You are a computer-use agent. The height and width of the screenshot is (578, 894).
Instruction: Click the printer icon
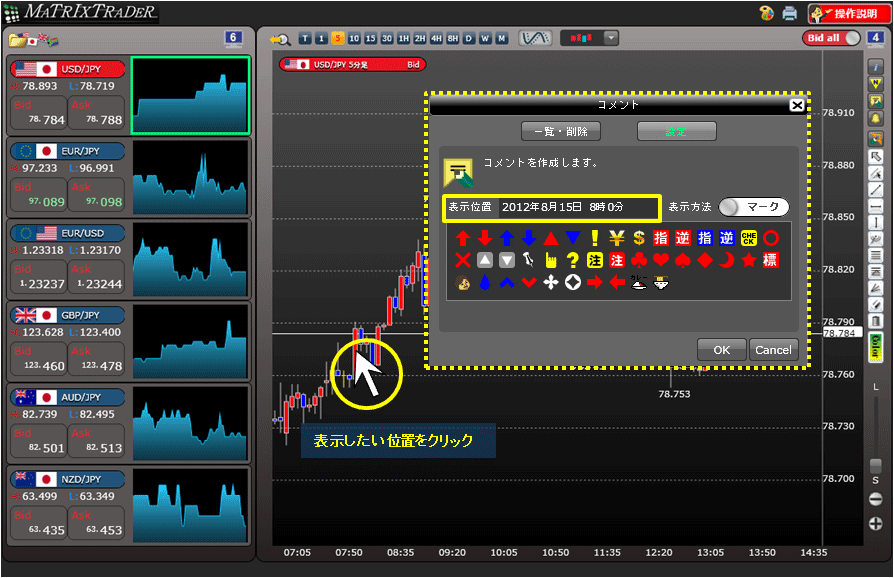click(790, 13)
